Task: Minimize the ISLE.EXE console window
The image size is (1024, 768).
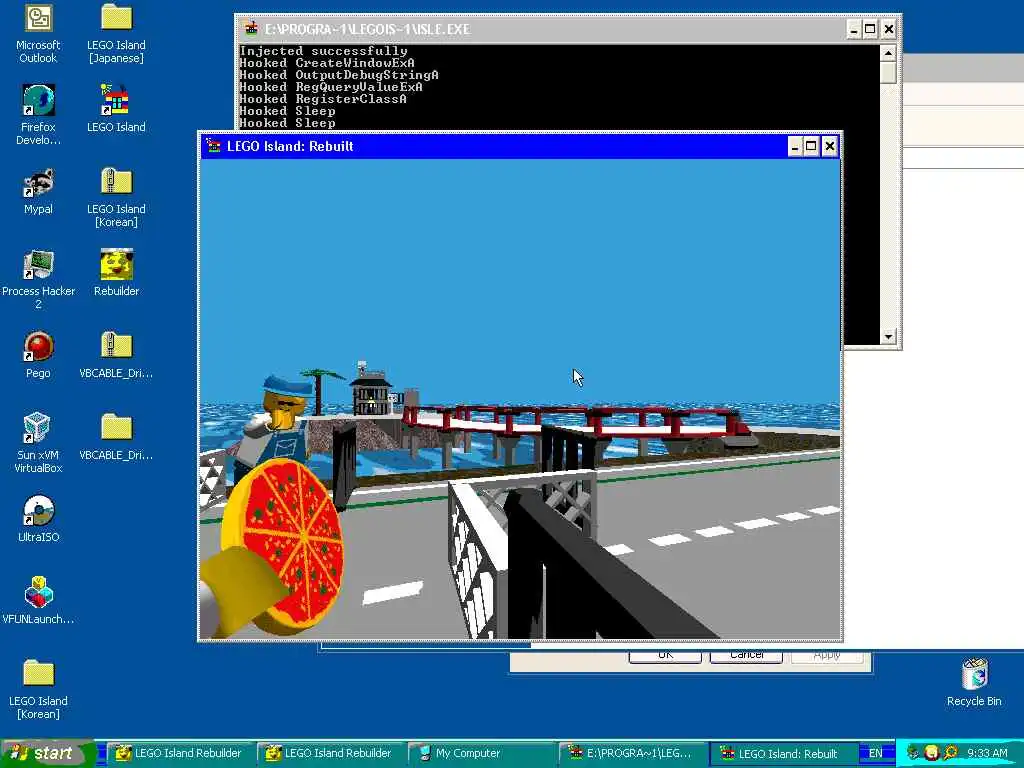Action: click(x=854, y=29)
